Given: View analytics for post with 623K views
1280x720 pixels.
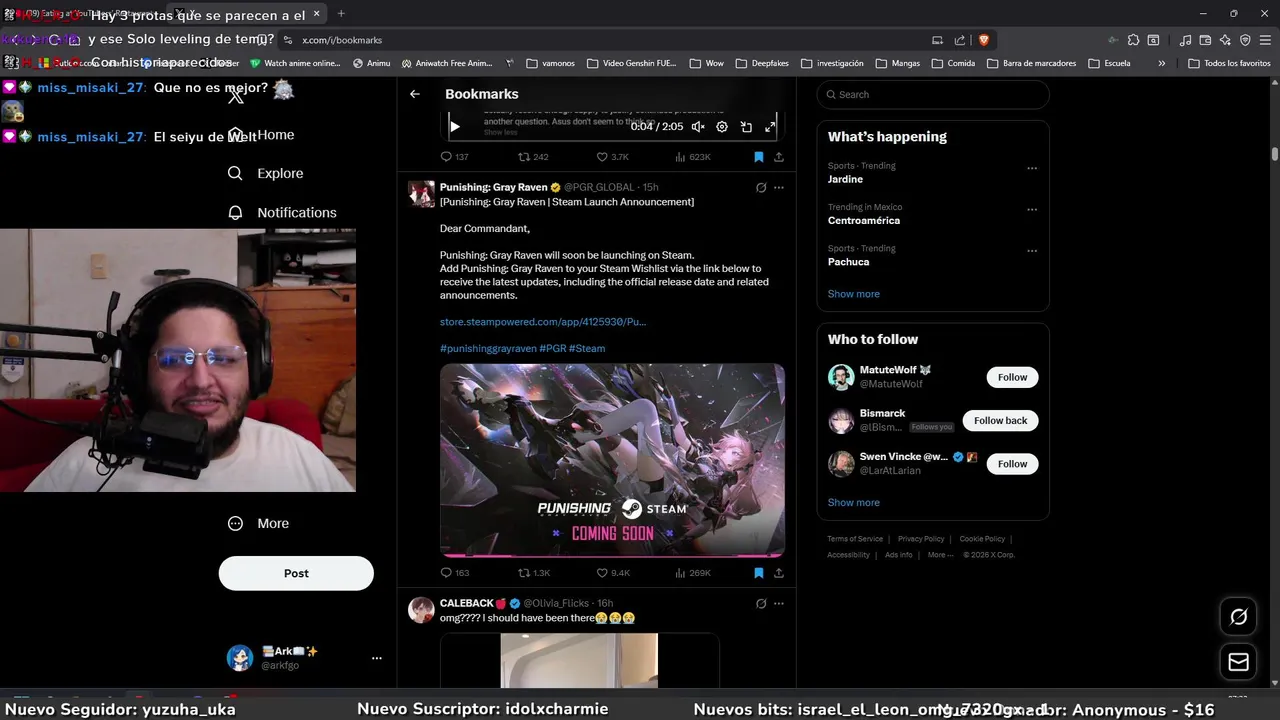Looking at the screenshot, I should [x=692, y=157].
